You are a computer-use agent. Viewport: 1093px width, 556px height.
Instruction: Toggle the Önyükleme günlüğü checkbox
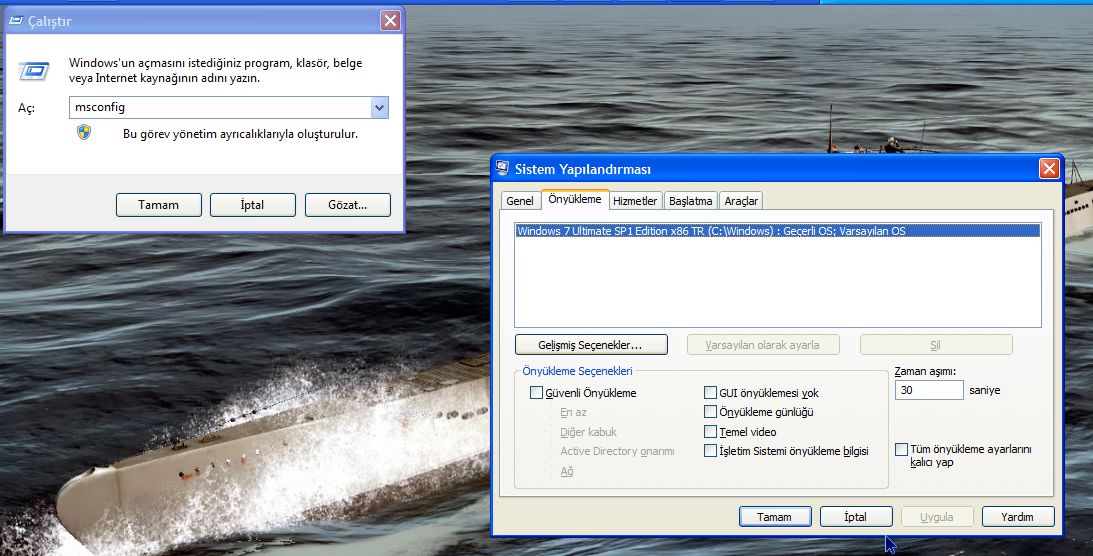pyautogui.click(x=710, y=412)
